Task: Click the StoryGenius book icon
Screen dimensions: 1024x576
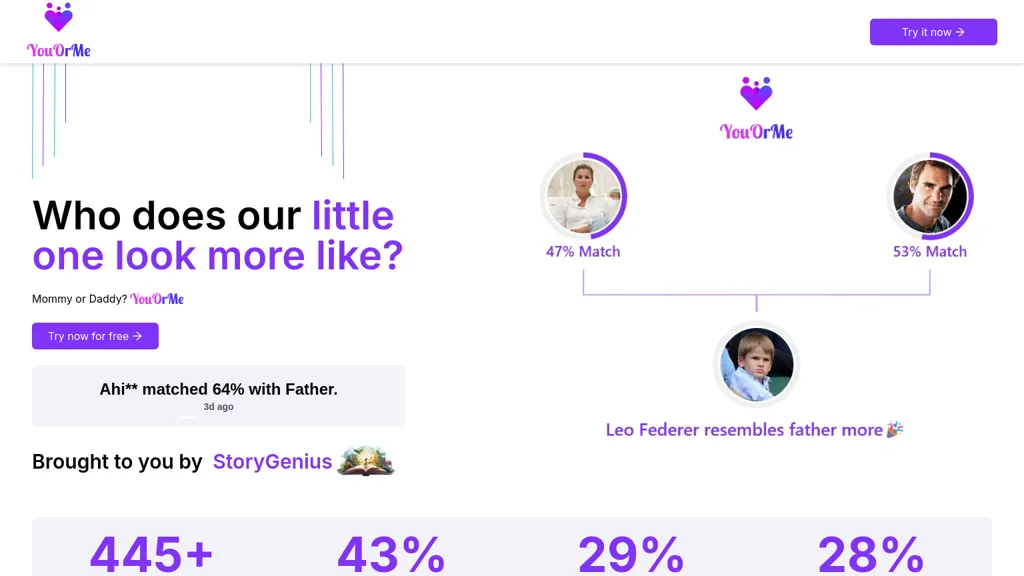Action: pyautogui.click(x=366, y=461)
